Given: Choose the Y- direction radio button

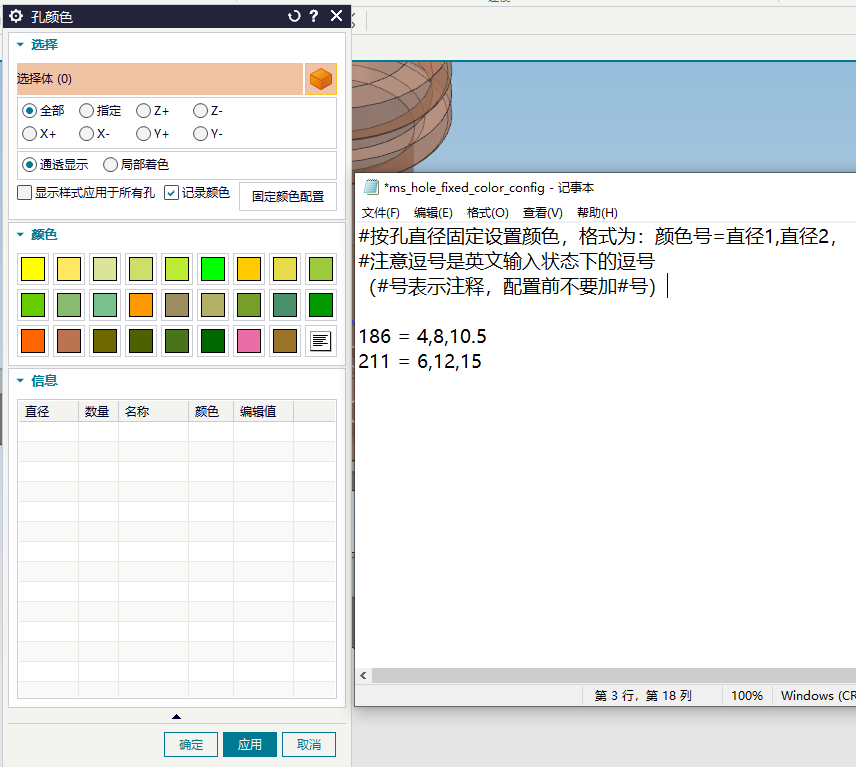Looking at the screenshot, I should [x=200, y=134].
